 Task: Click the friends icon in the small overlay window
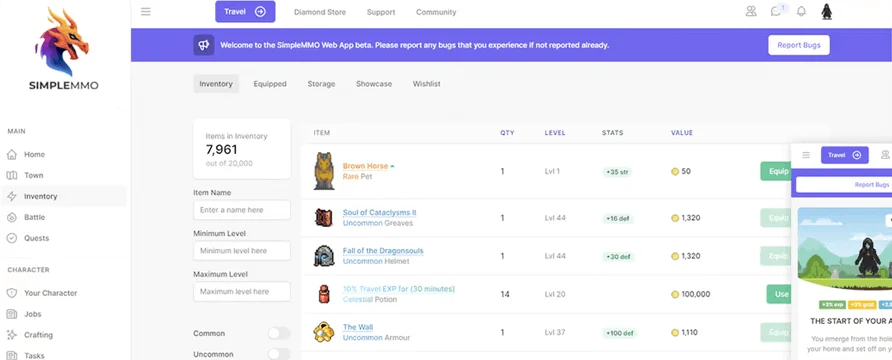point(885,155)
